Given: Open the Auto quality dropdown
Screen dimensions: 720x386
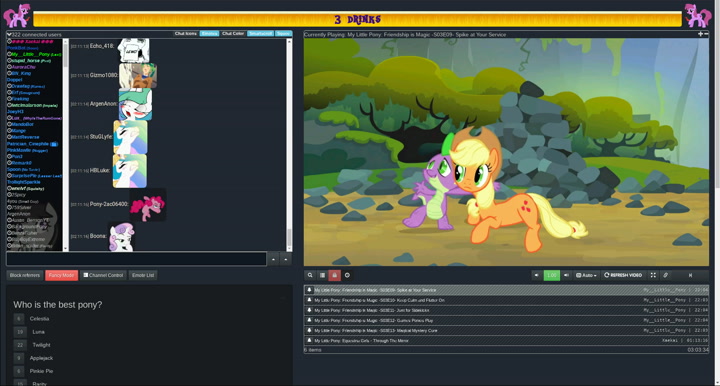Looking at the screenshot, I should [x=586, y=275].
